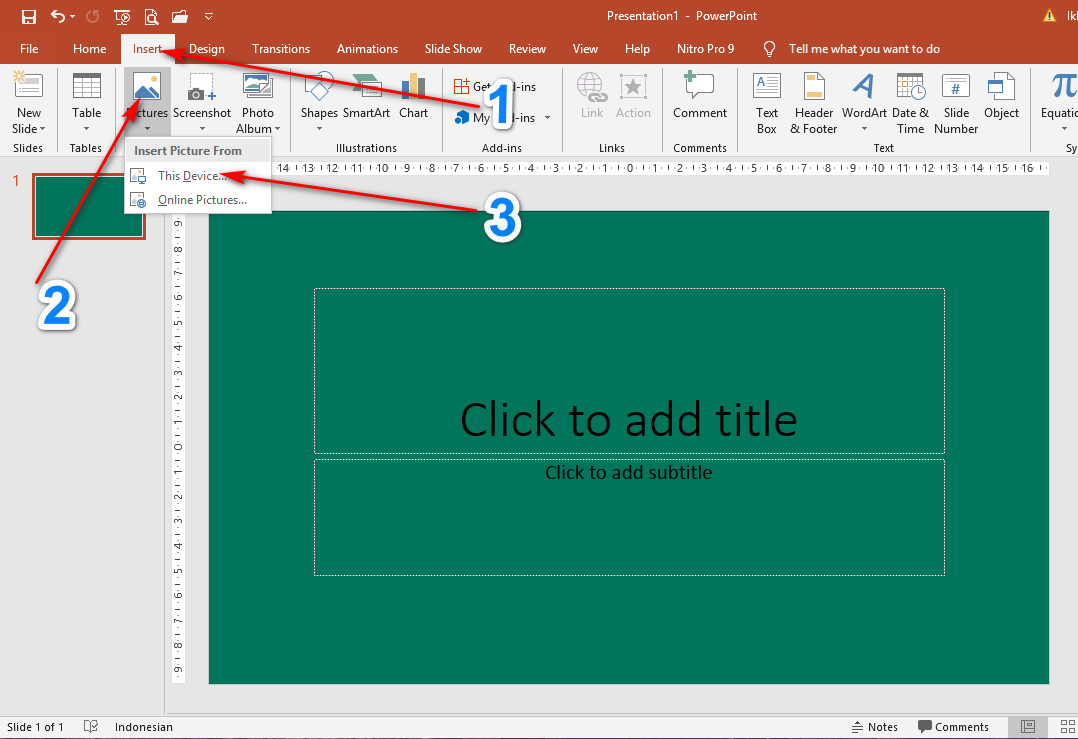This screenshot has height=739, width=1078.
Task: Open the Transitions tab
Action: (x=280, y=49)
